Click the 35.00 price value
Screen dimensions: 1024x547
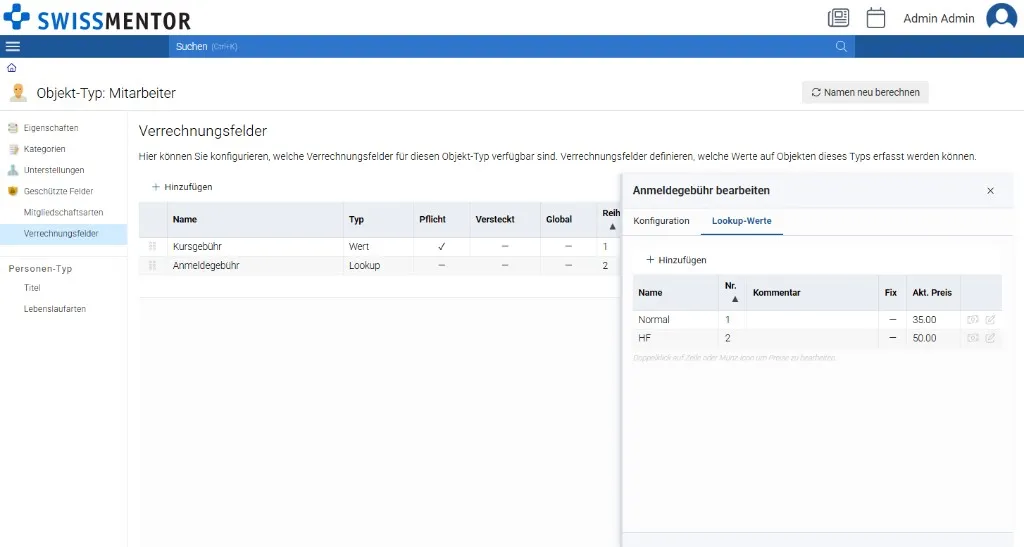[924, 320]
